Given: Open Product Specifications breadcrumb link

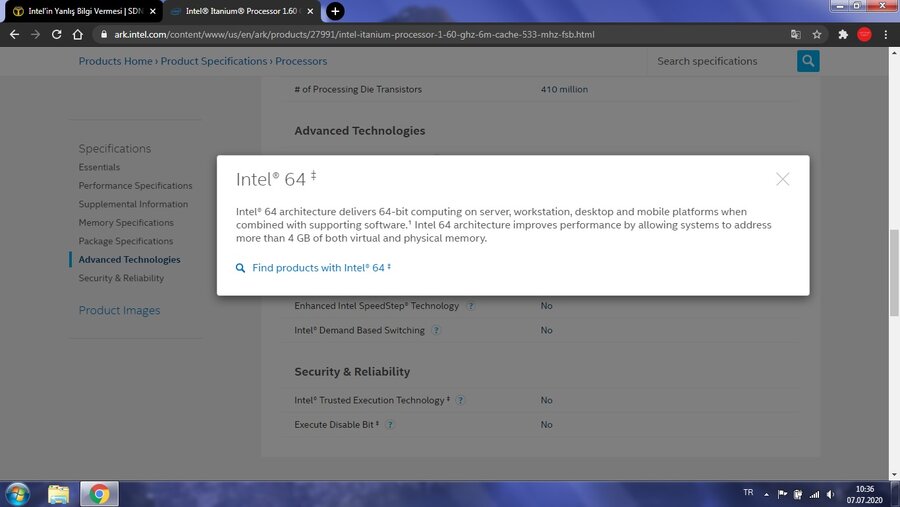Looking at the screenshot, I should tap(214, 61).
